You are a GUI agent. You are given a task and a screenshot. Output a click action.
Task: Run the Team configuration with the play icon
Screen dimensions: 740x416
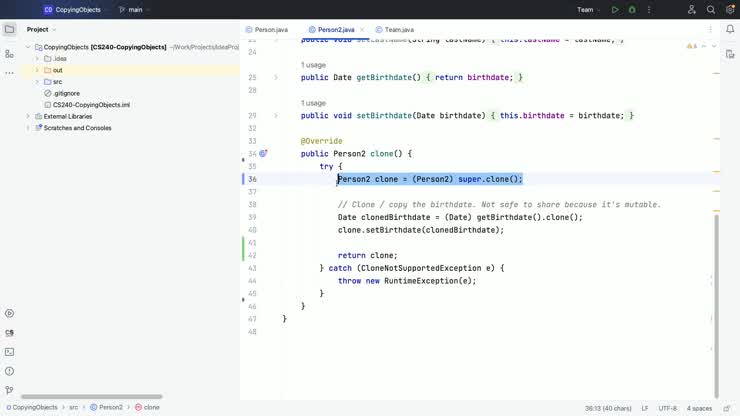point(615,10)
